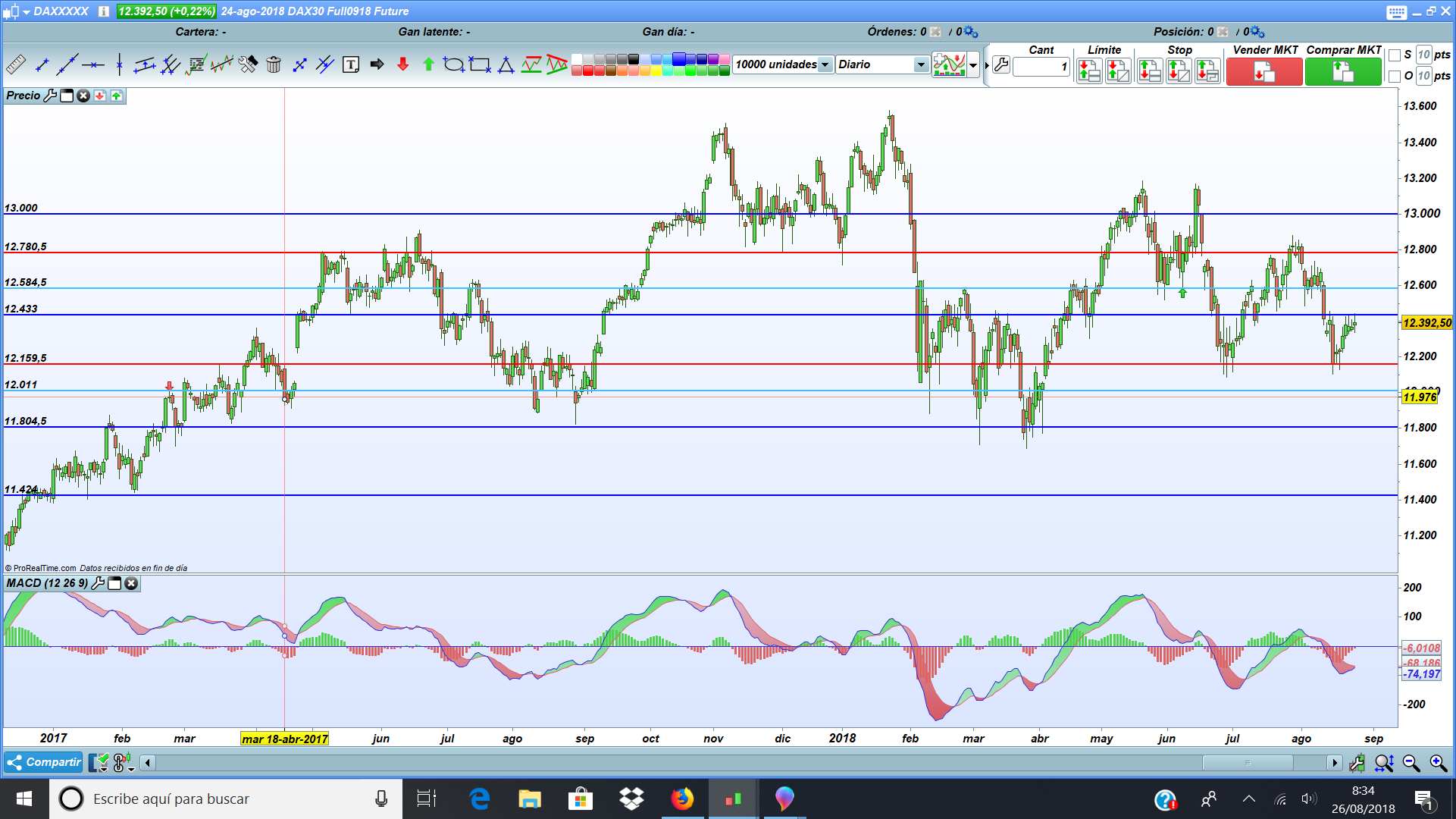Toggle the O objective points checkbox
Image resolution: width=1456 pixels, height=819 pixels.
[x=1395, y=76]
